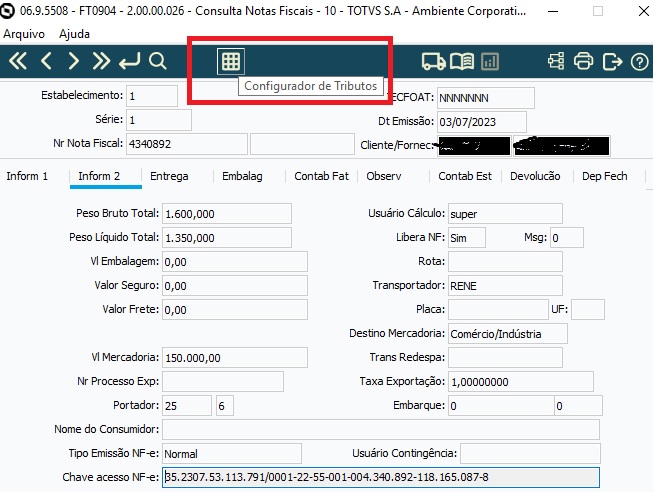
Task: Click the exit door icon
Action: coord(612,62)
